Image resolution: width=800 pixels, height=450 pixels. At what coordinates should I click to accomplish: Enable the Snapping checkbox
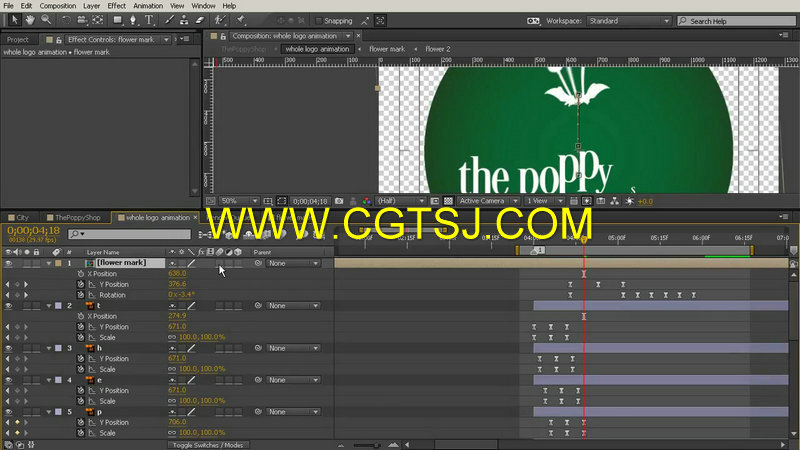point(319,20)
